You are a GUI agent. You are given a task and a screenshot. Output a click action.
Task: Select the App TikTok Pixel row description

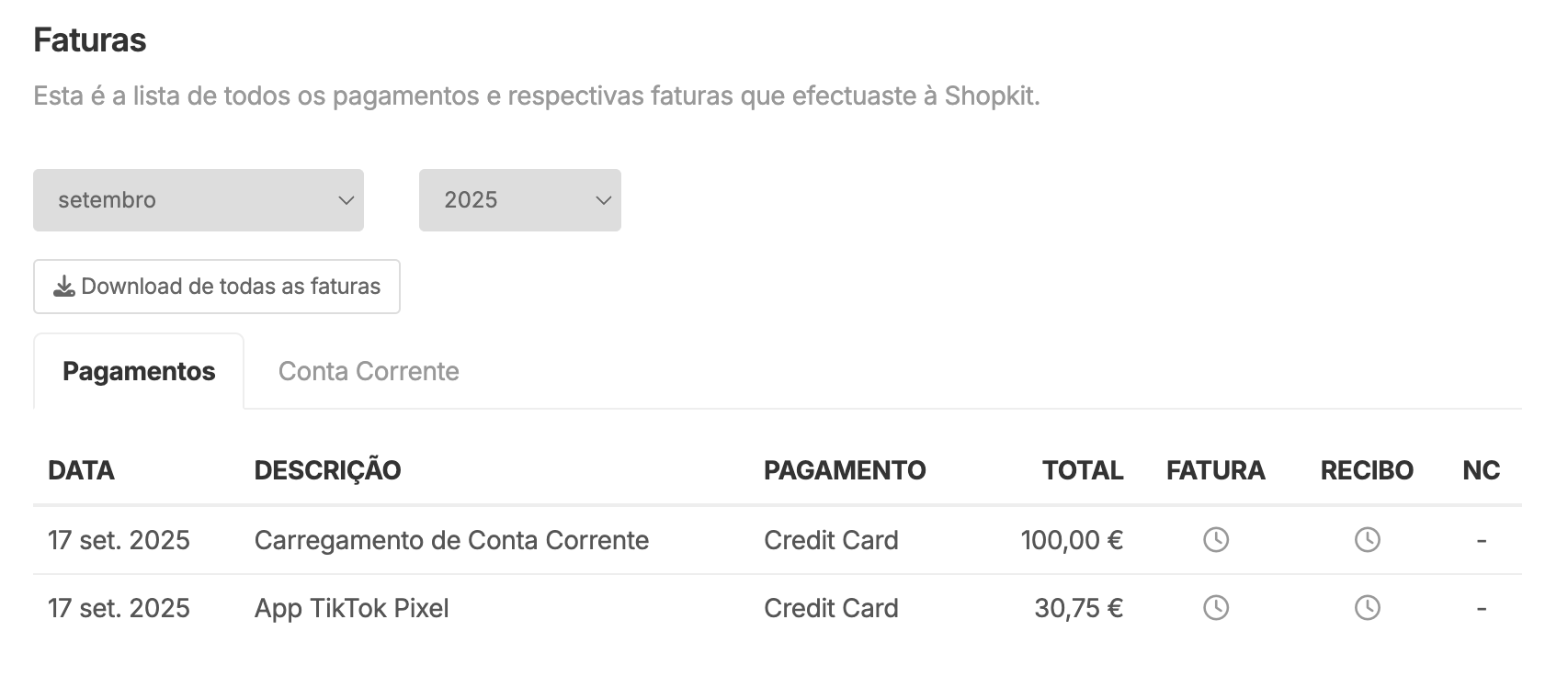(351, 608)
